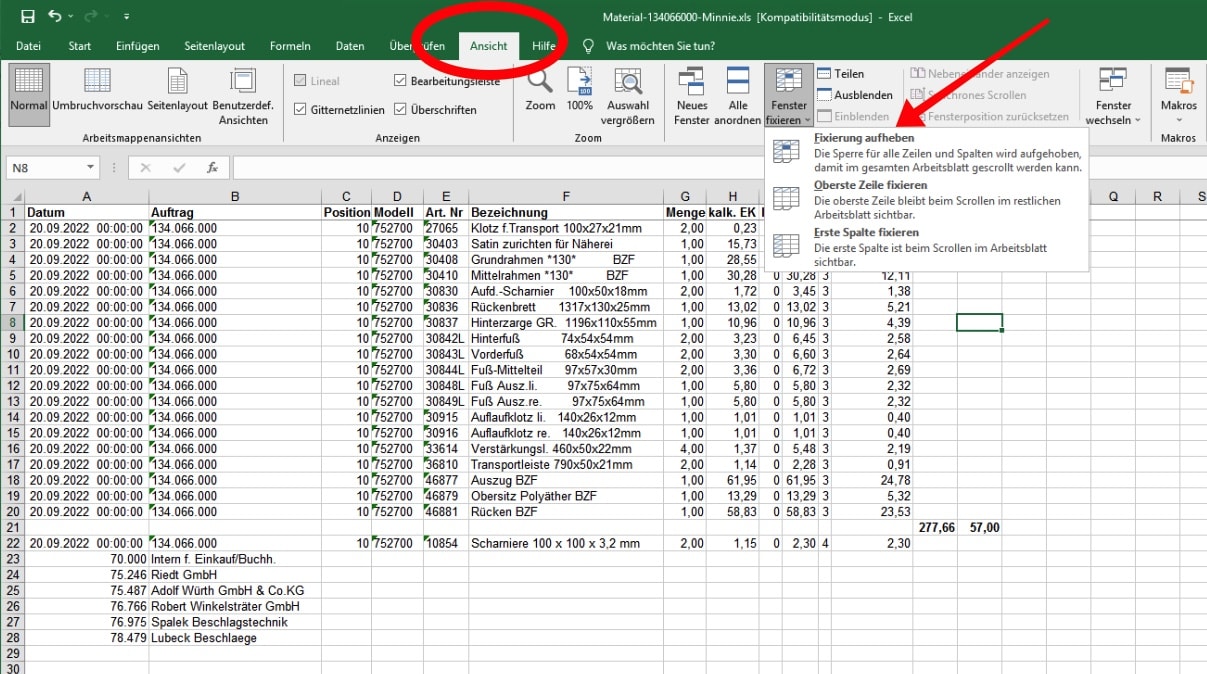This screenshot has width=1207, height=674.
Task: Click the Ausblenden button
Action: click(x=854, y=95)
